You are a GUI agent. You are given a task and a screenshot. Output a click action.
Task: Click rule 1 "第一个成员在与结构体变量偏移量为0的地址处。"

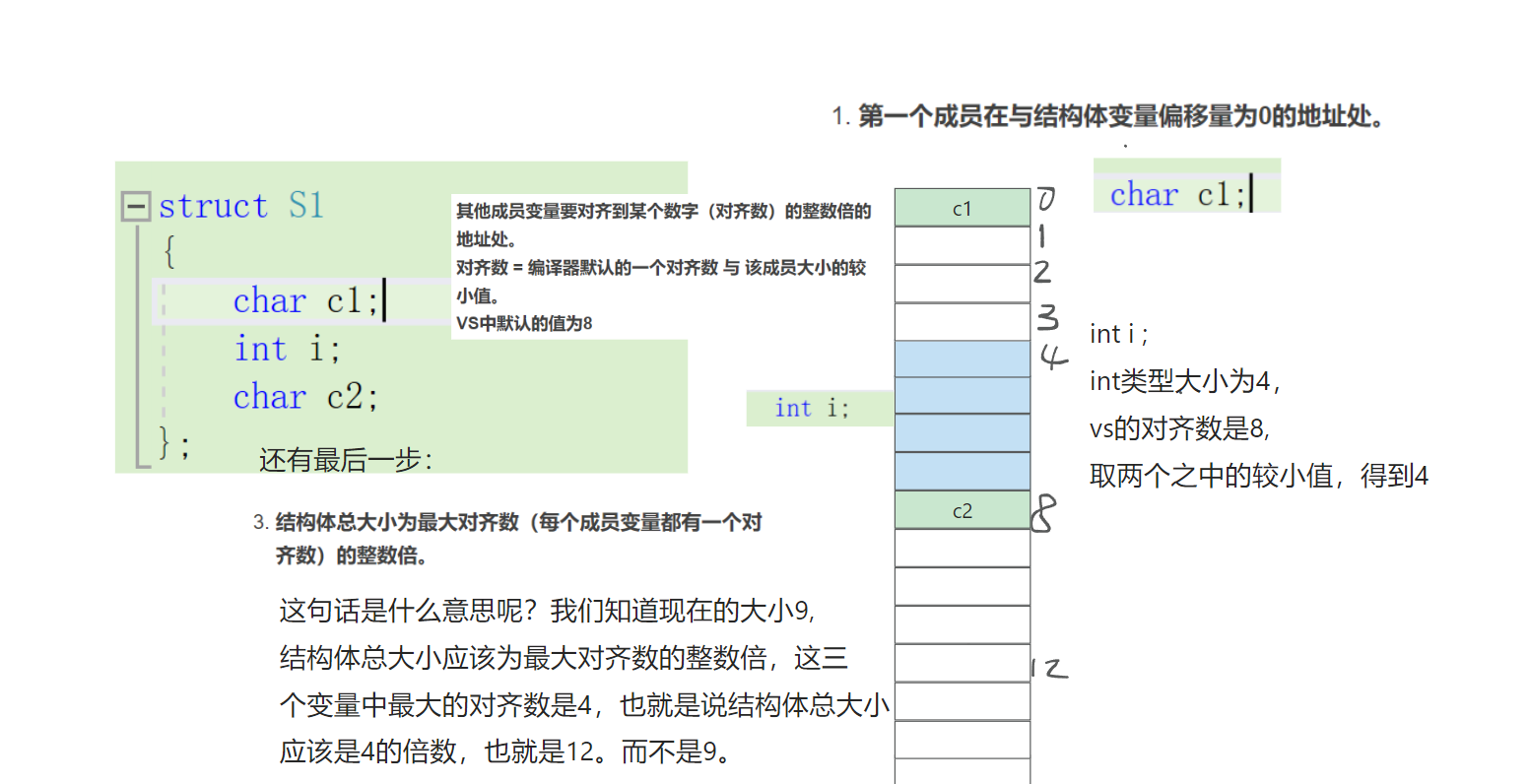coord(1121,116)
